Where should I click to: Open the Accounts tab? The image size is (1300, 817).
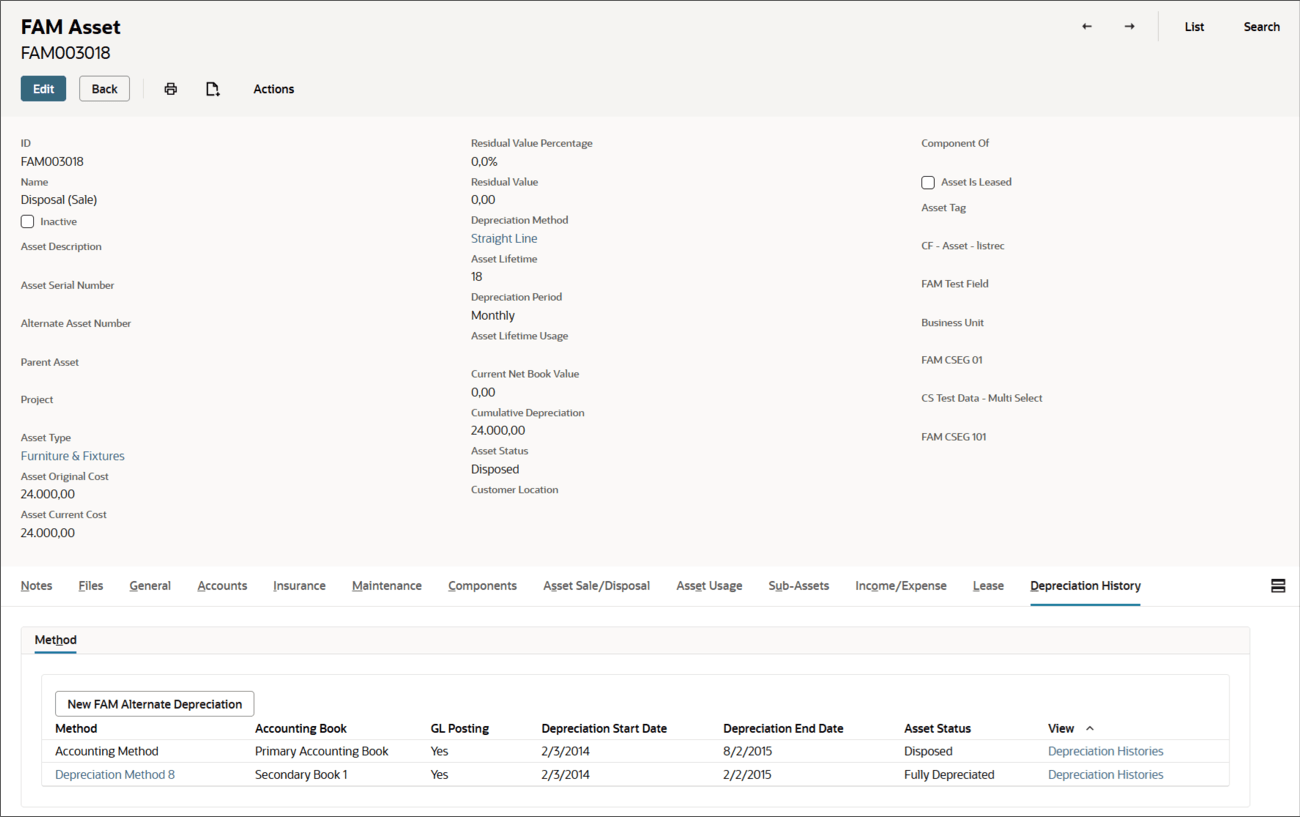coord(222,585)
